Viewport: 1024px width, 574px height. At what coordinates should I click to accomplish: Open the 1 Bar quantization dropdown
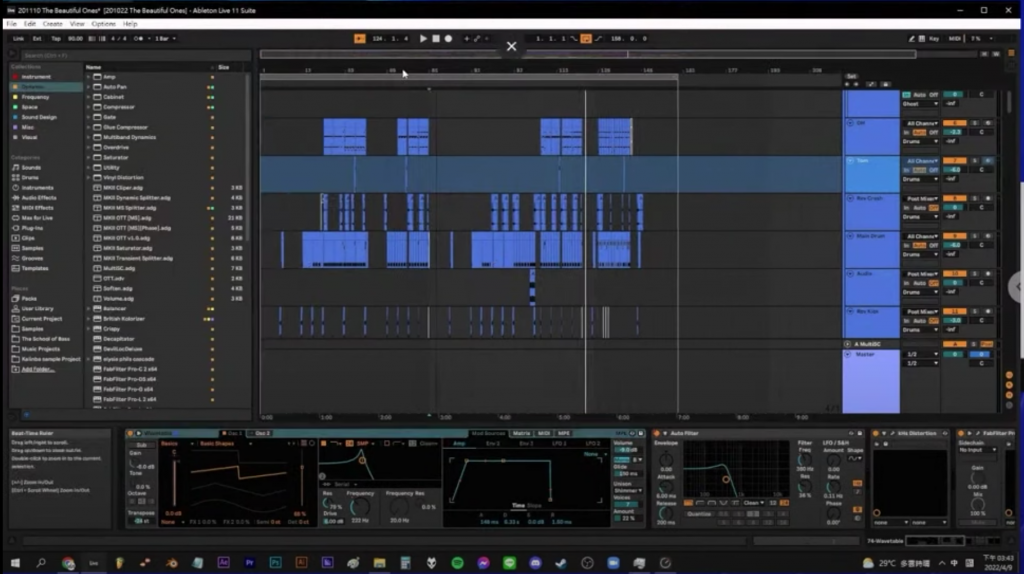pyautogui.click(x=166, y=39)
